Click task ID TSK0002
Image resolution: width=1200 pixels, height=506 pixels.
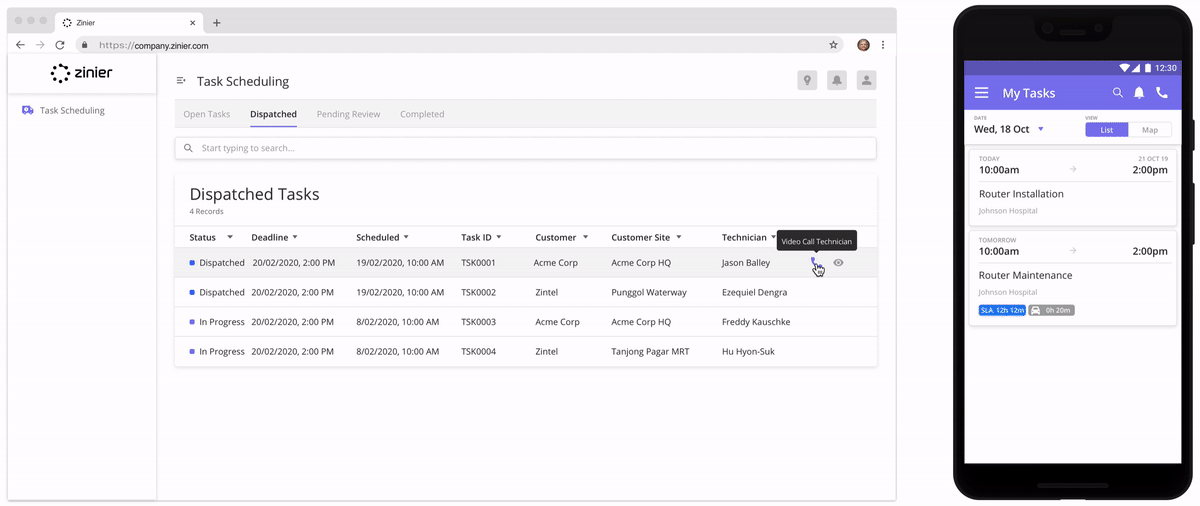478,293
